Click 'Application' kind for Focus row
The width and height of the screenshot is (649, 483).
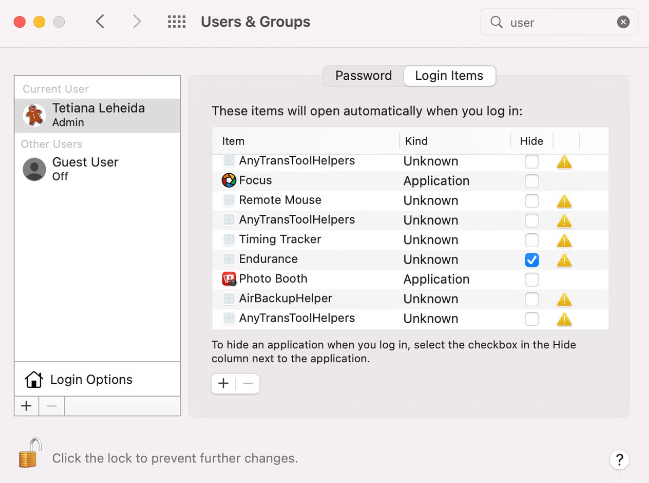tap(437, 181)
